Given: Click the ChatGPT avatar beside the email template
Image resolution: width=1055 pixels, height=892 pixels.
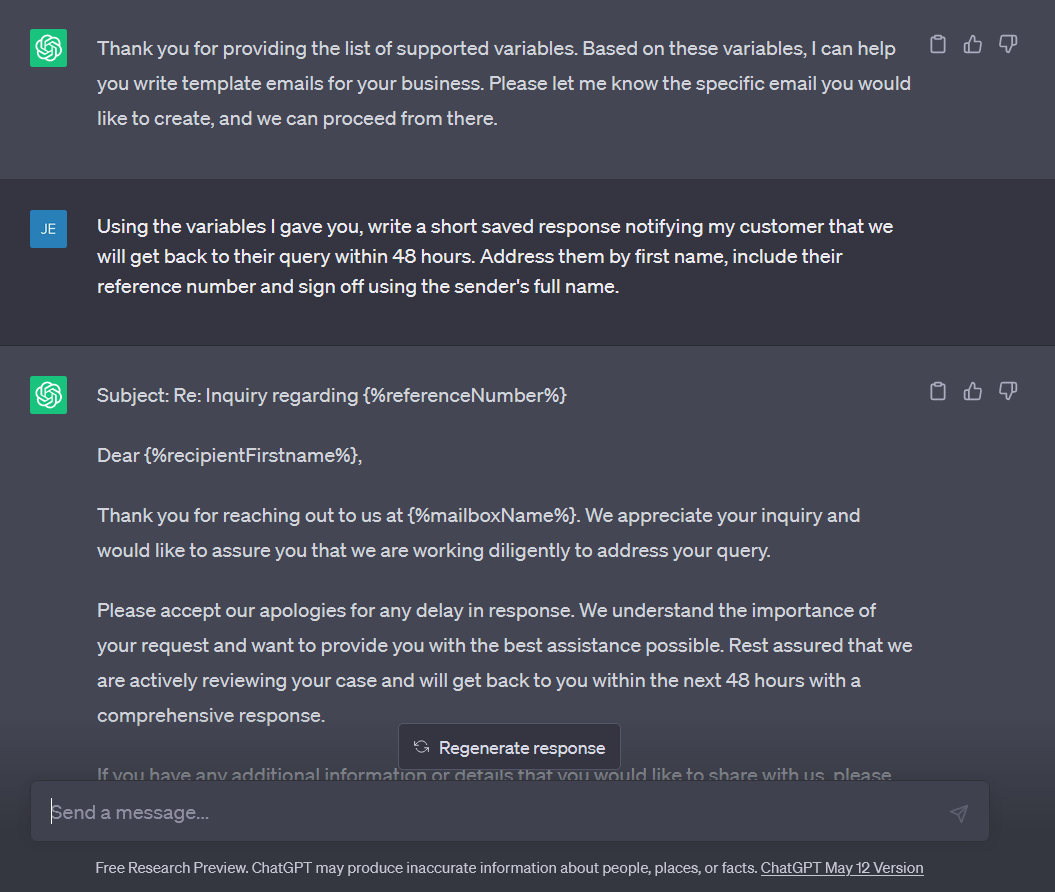Looking at the screenshot, I should [47, 395].
